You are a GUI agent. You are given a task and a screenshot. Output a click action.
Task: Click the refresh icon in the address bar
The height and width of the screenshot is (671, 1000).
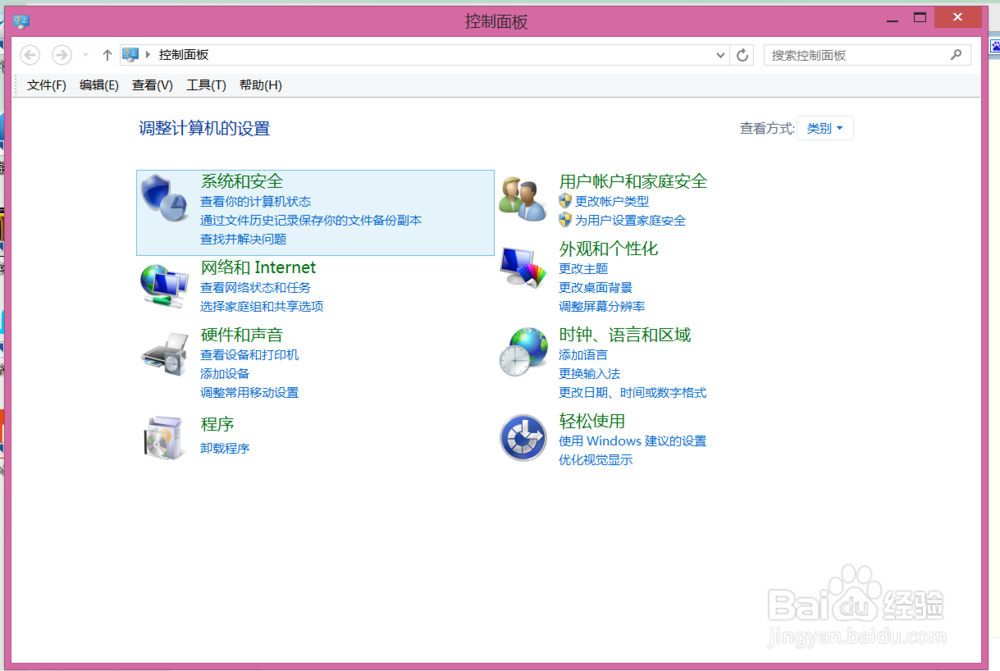coord(742,55)
